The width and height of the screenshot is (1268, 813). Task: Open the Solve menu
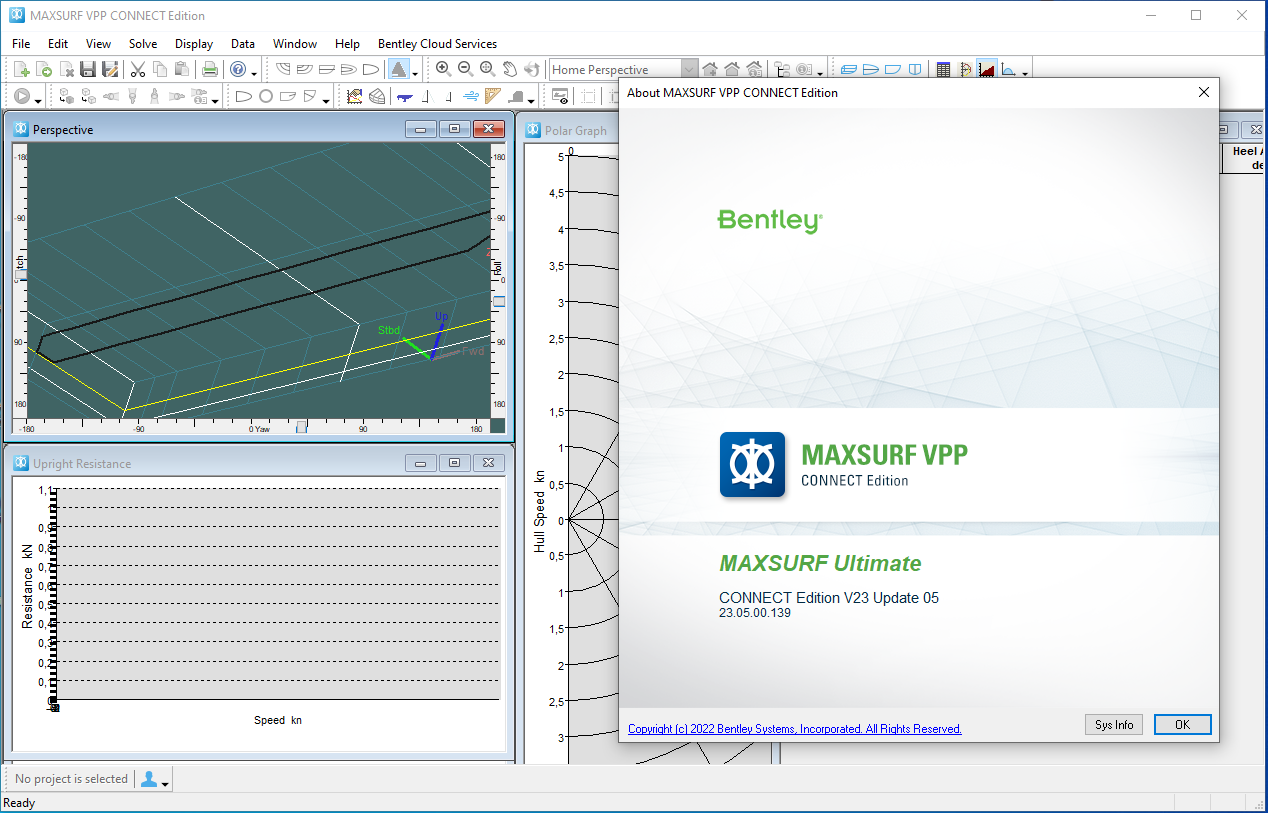(143, 44)
